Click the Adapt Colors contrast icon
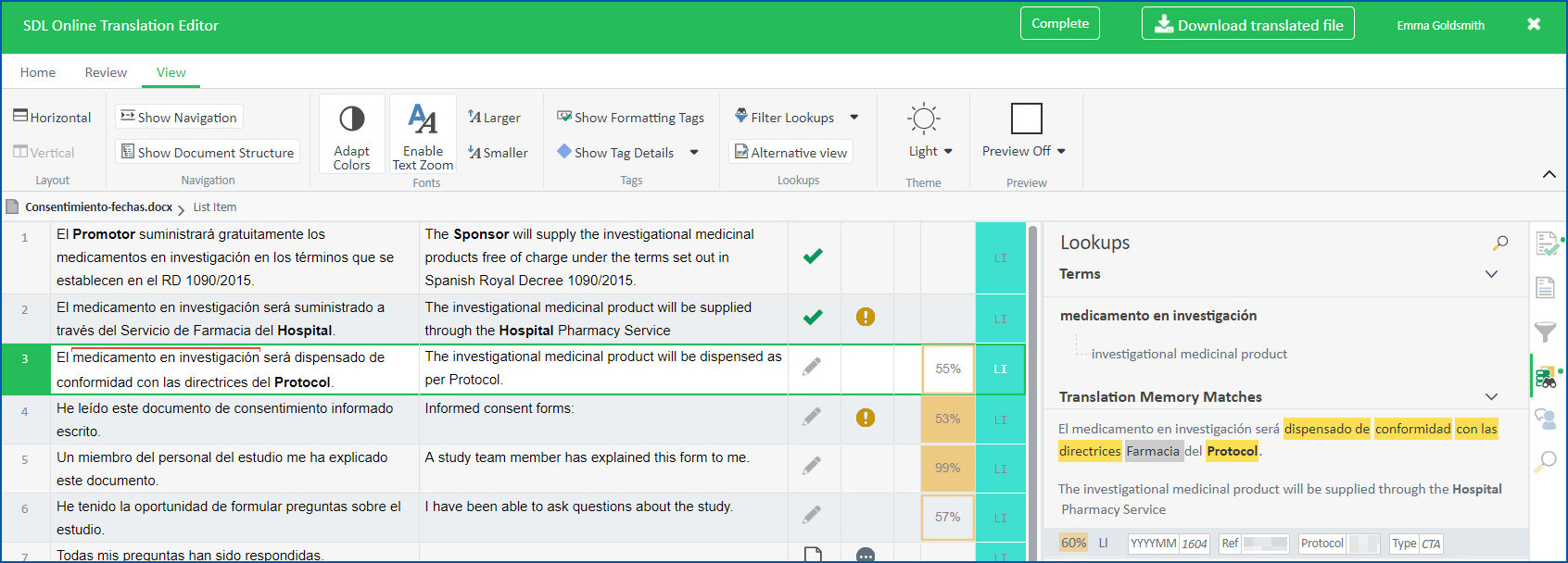This screenshot has height=563, width=1568. [351, 119]
